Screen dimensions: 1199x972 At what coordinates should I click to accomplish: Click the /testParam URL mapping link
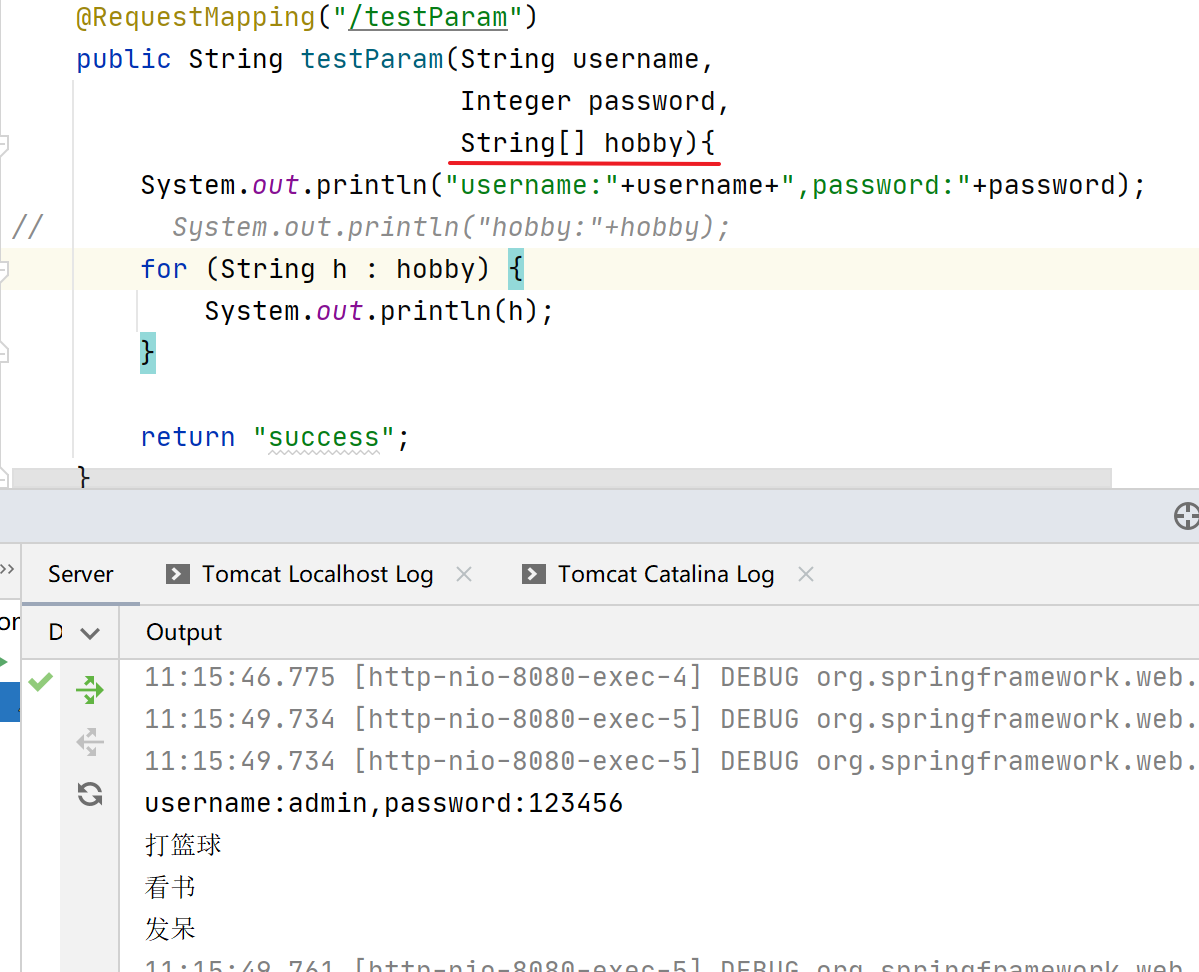[x=430, y=17]
